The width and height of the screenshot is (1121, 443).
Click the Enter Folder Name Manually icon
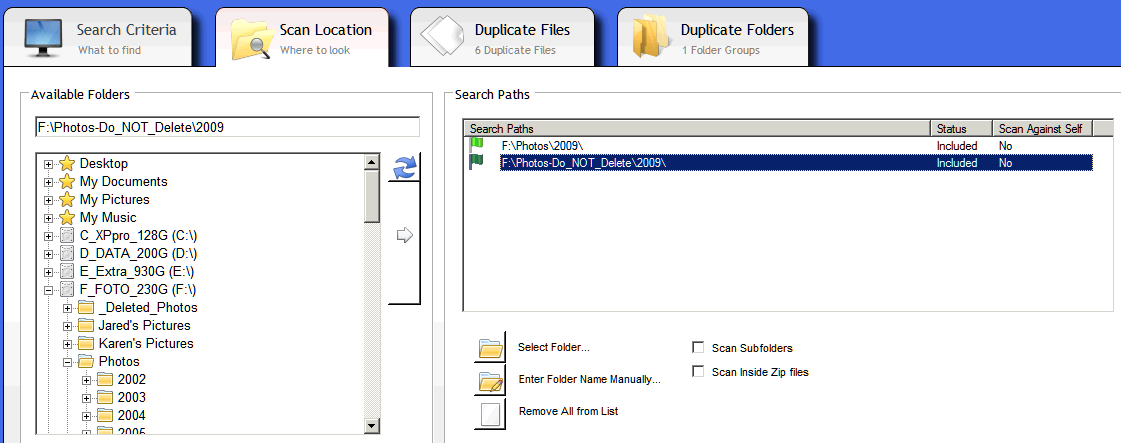[490, 380]
